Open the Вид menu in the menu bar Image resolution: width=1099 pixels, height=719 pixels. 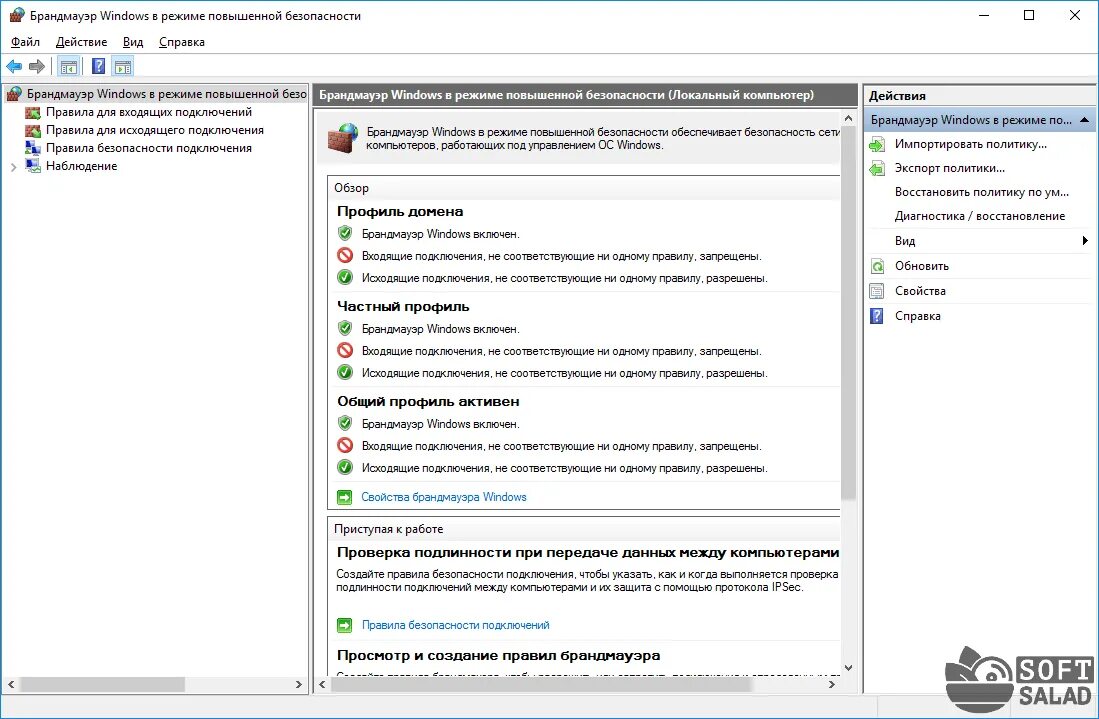132,42
